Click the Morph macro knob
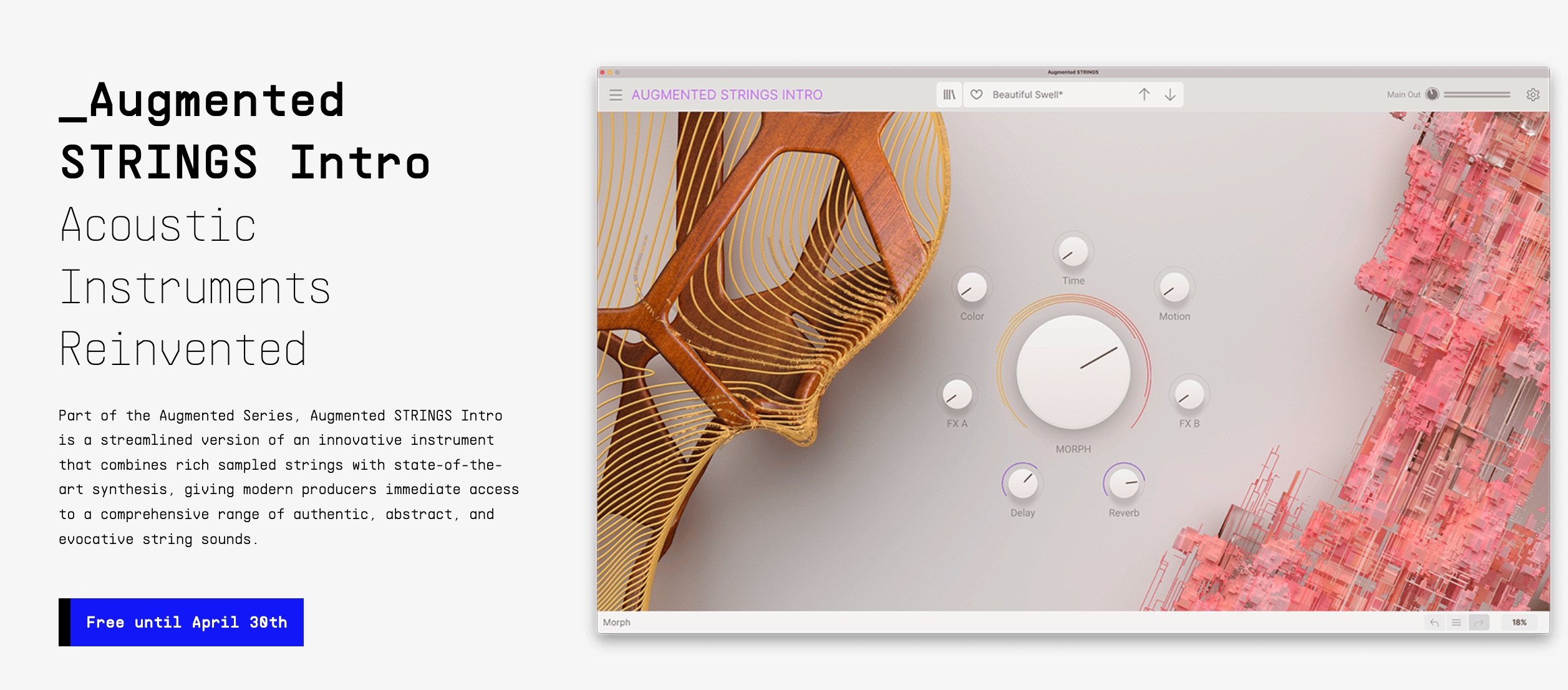Image resolution: width=1568 pixels, height=690 pixels. [1075, 371]
